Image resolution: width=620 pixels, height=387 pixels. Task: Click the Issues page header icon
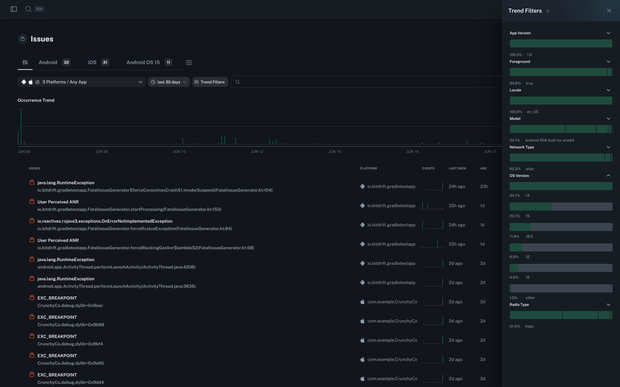23,39
